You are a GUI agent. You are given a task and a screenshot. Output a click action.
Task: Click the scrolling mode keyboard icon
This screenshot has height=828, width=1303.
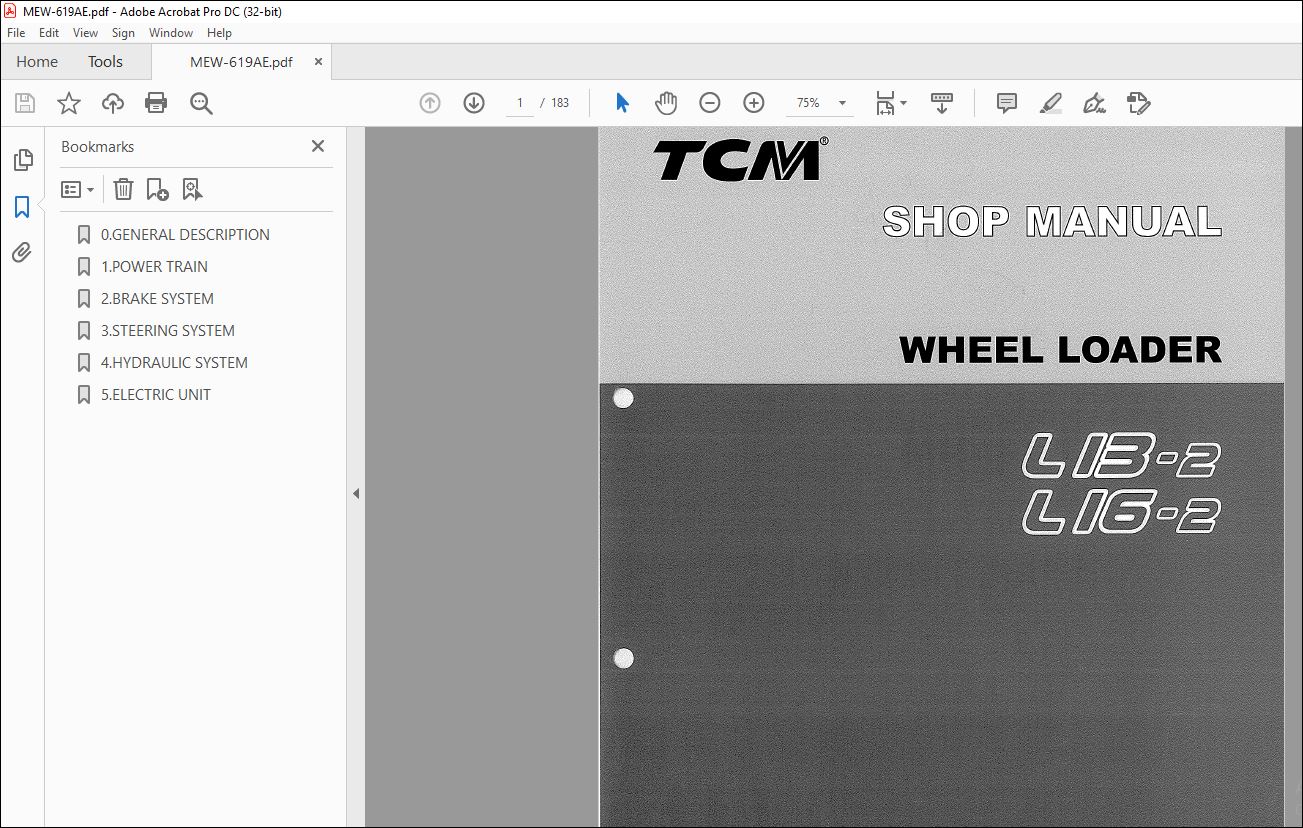pos(942,103)
